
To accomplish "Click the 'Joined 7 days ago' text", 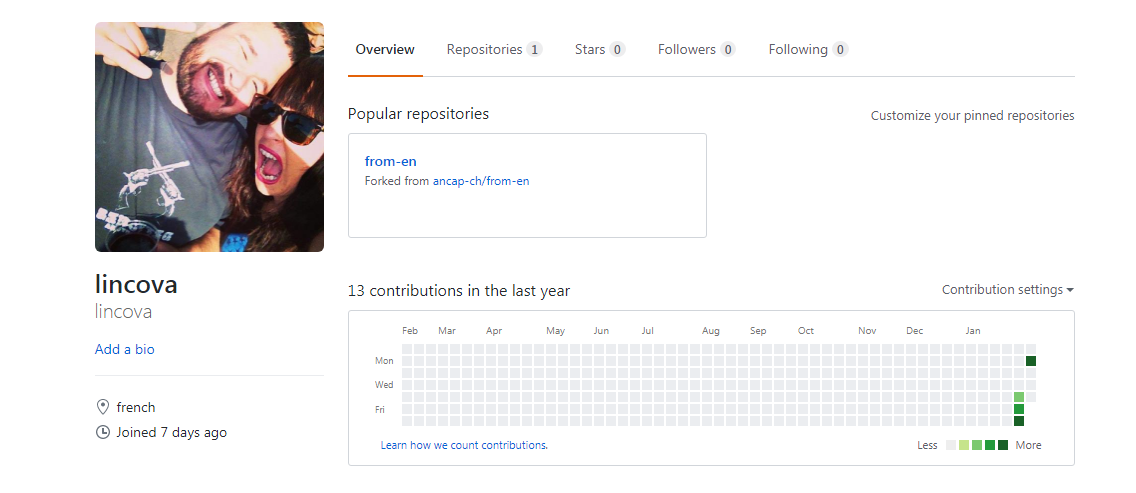I will pos(172,432).
